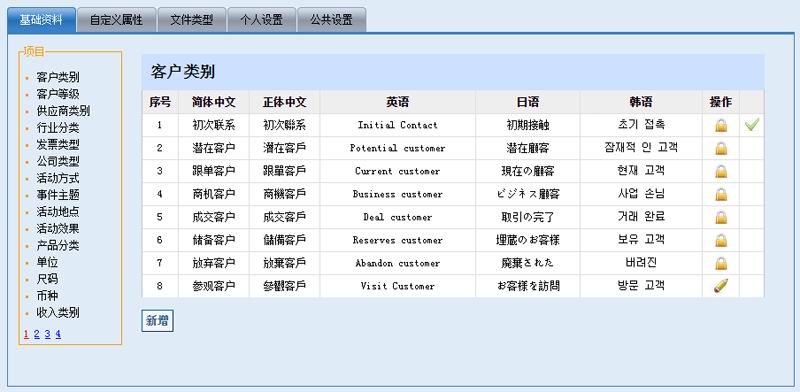Click green checkmark in first row

(x=752, y=125)
